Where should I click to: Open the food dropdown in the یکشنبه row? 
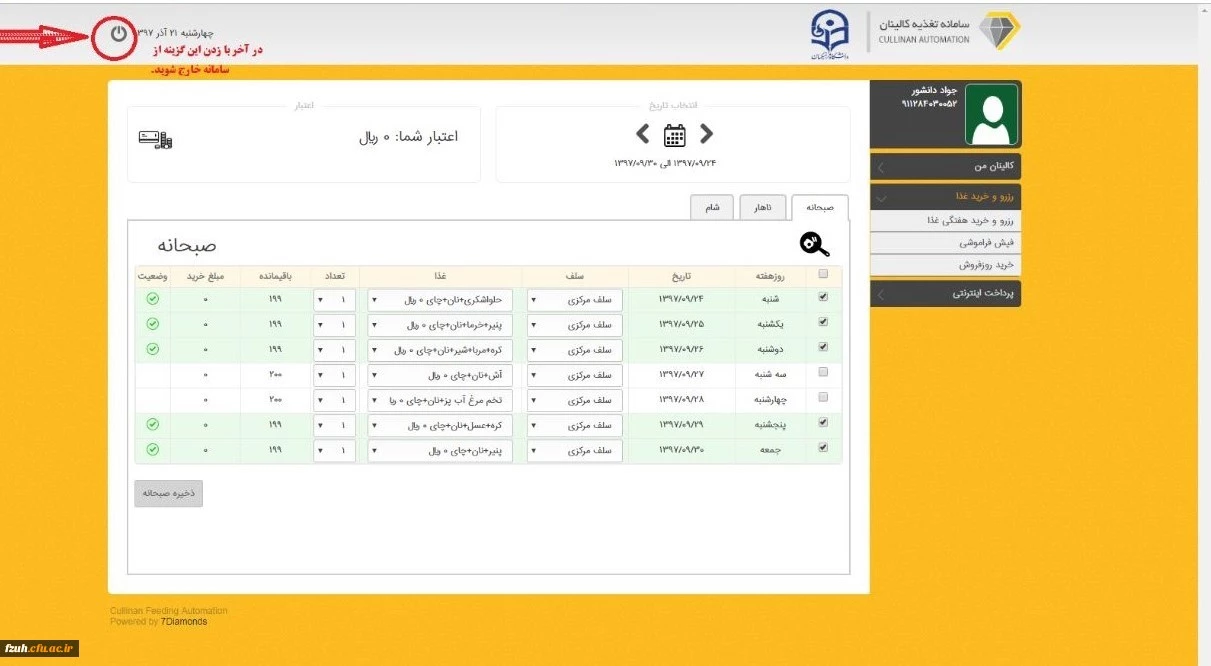[440, 325]
